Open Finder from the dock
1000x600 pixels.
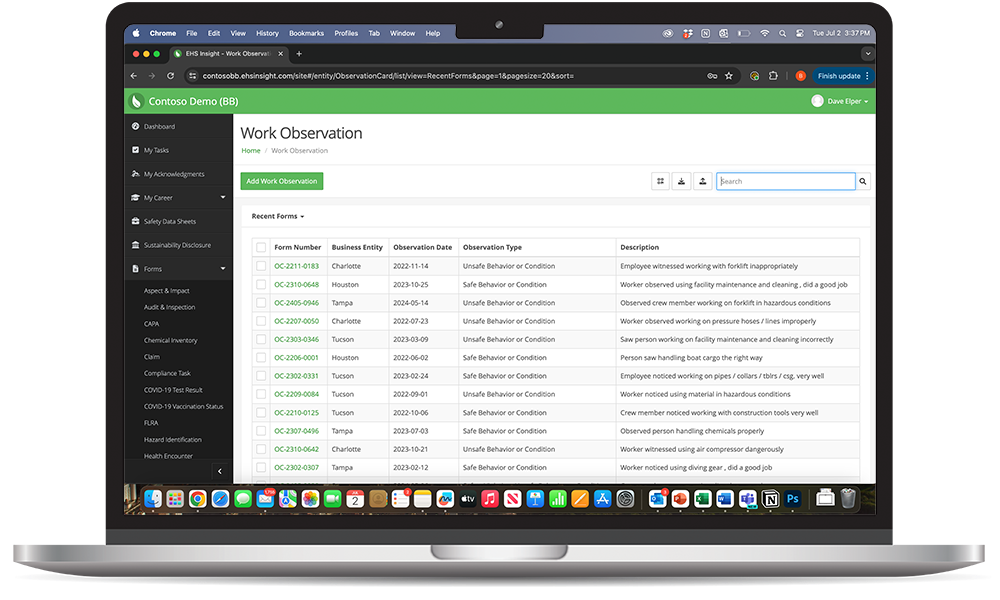coord(152,499)
